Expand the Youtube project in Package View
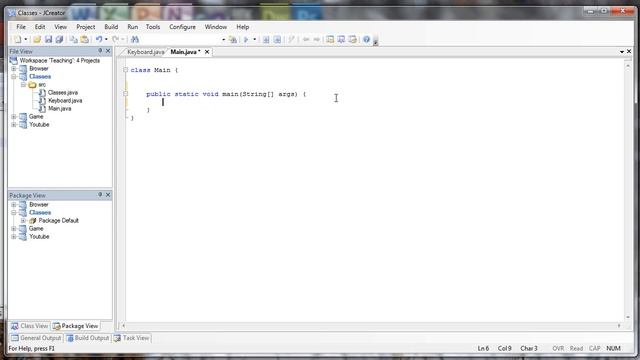Viewport: 640px width, 360px height. 14,236
